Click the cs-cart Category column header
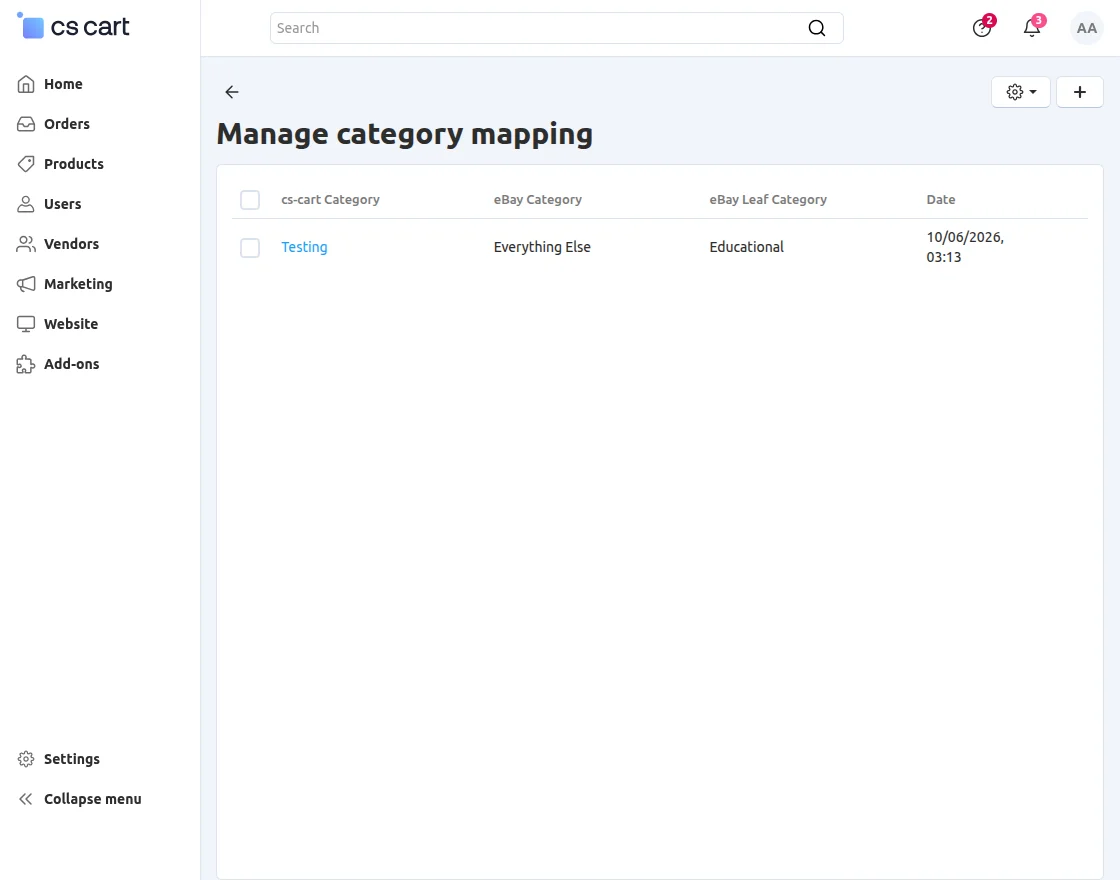1120x880 pixels. click(x=330, y=199)
